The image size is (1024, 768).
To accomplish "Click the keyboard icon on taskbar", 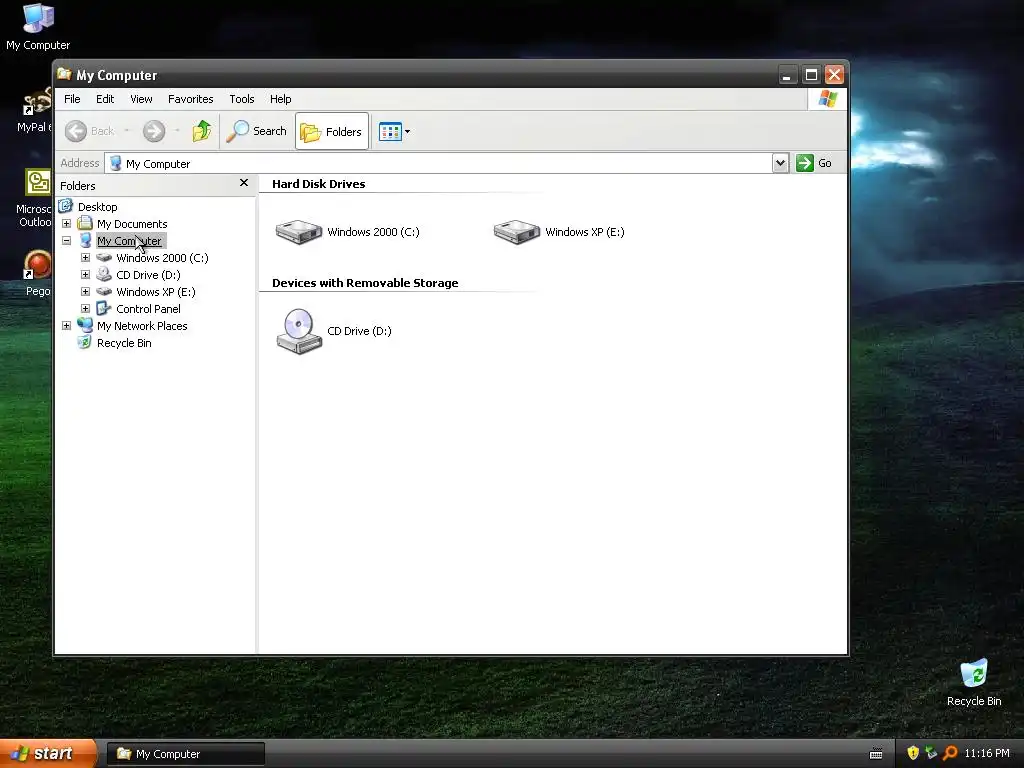I will (x=876, y=754).
